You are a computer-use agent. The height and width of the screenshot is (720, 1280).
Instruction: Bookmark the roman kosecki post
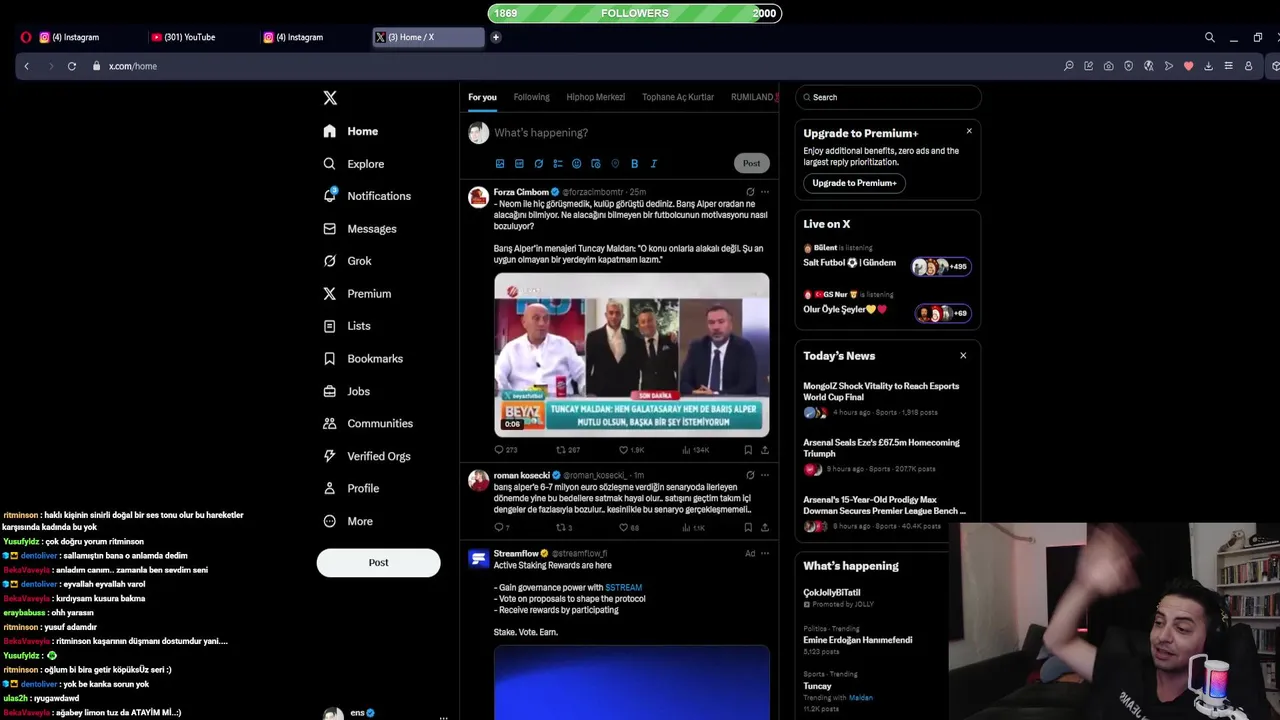[x=748, y=527]
